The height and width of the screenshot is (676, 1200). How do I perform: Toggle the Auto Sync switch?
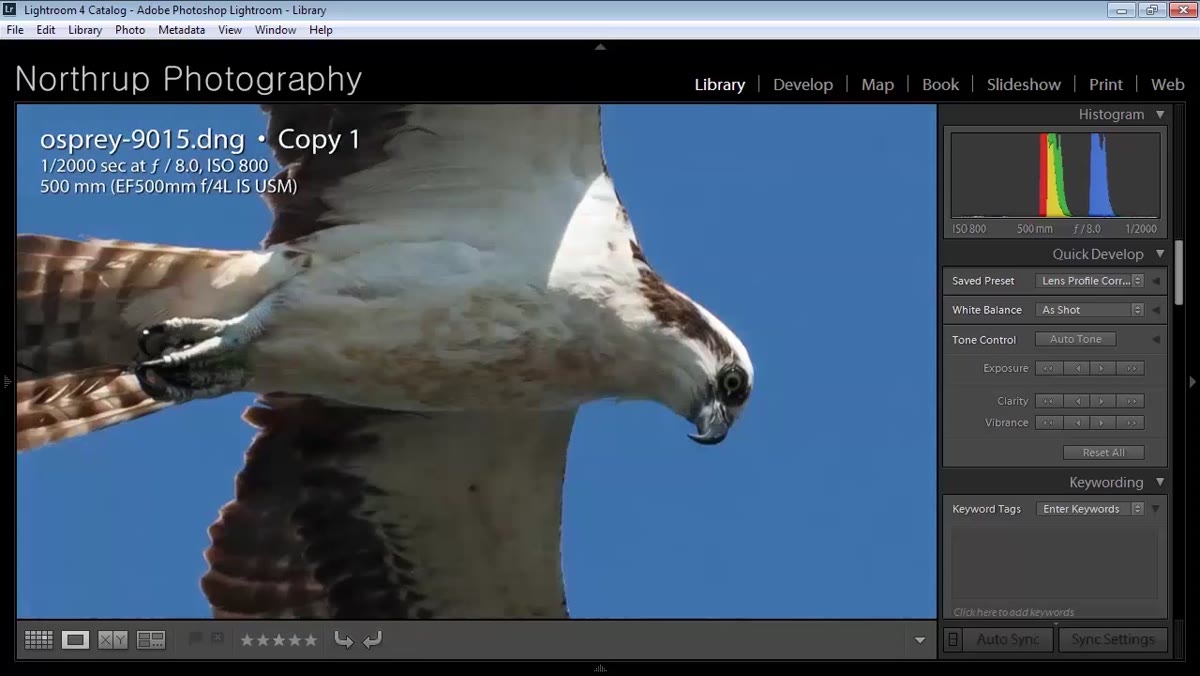click(953, 639)
